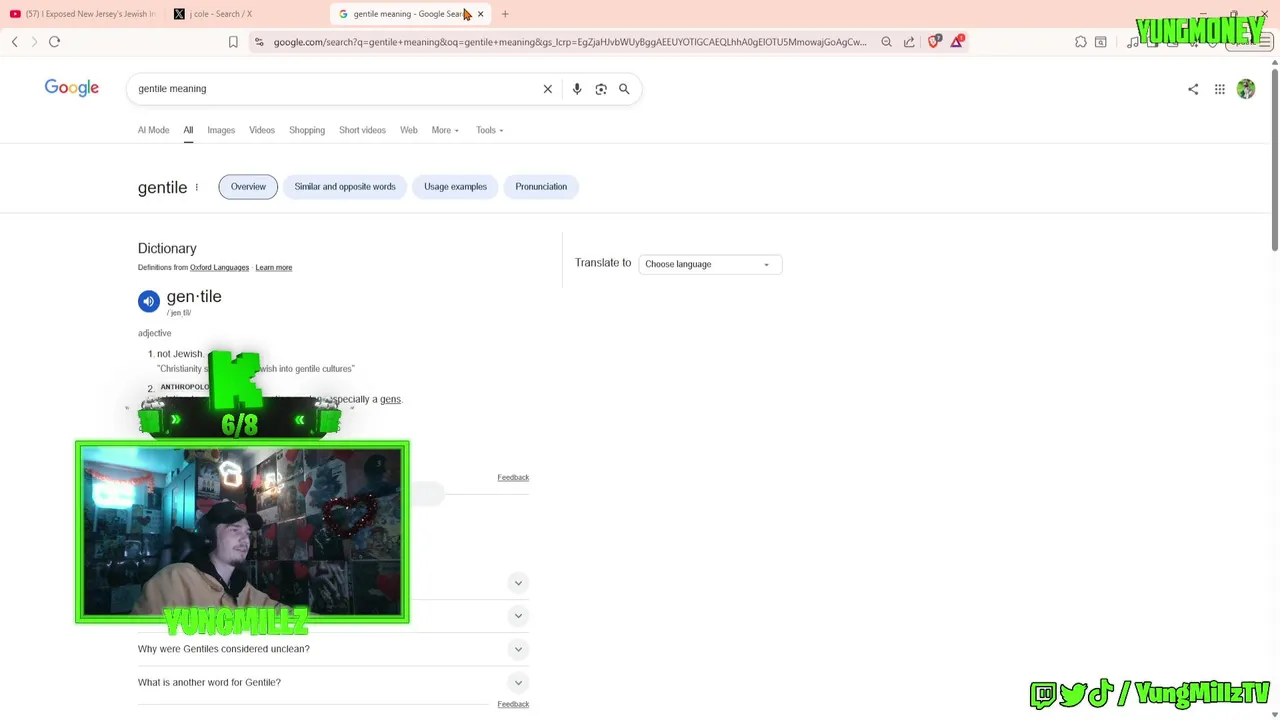Open AI Mode results
1280x720 pixels.
(153, 130)
